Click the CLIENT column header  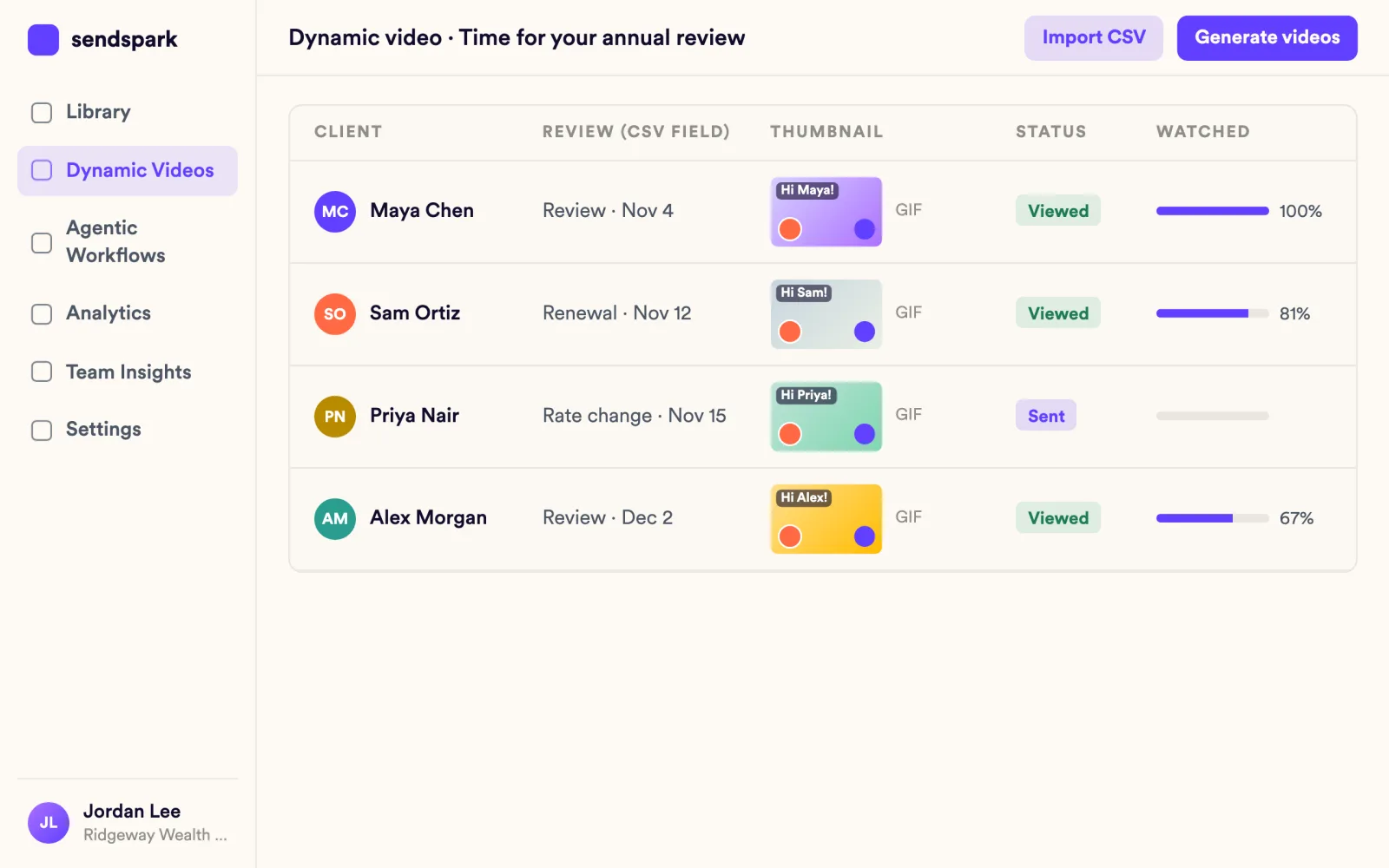click(348, 132)
